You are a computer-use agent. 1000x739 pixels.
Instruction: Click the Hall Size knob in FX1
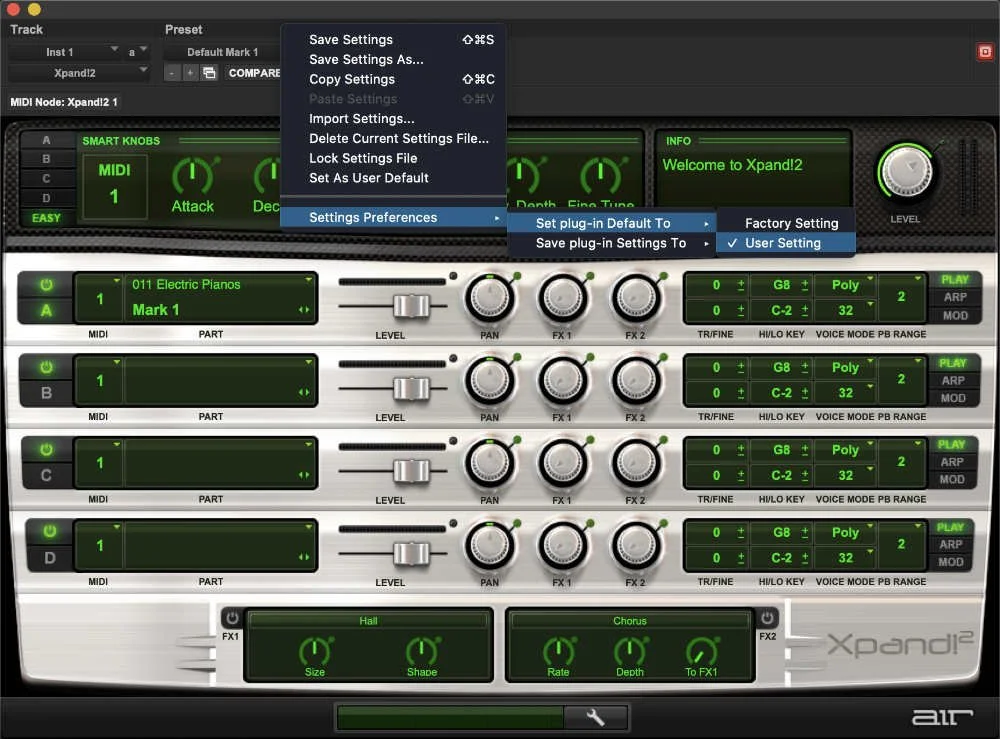(x=314, y=650)
